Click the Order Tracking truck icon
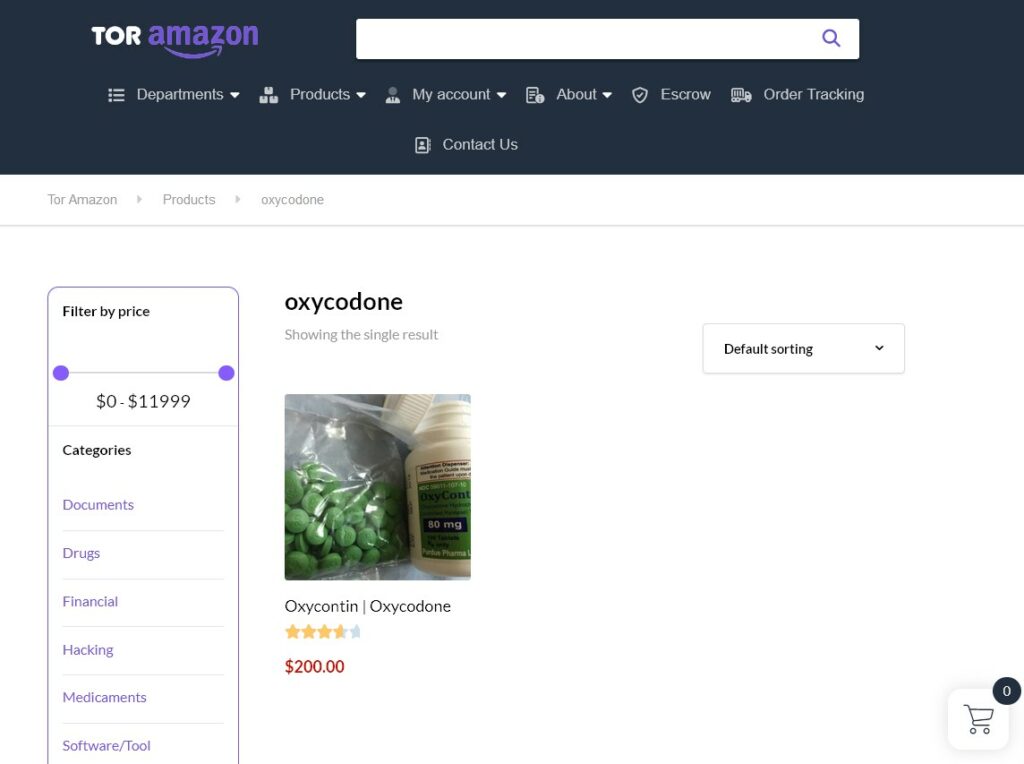The image size is (1024, 764). [x=741, y=95]
